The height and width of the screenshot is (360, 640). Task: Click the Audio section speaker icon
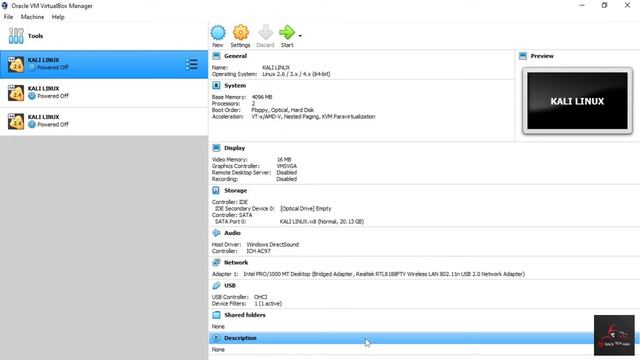(216, 233)
